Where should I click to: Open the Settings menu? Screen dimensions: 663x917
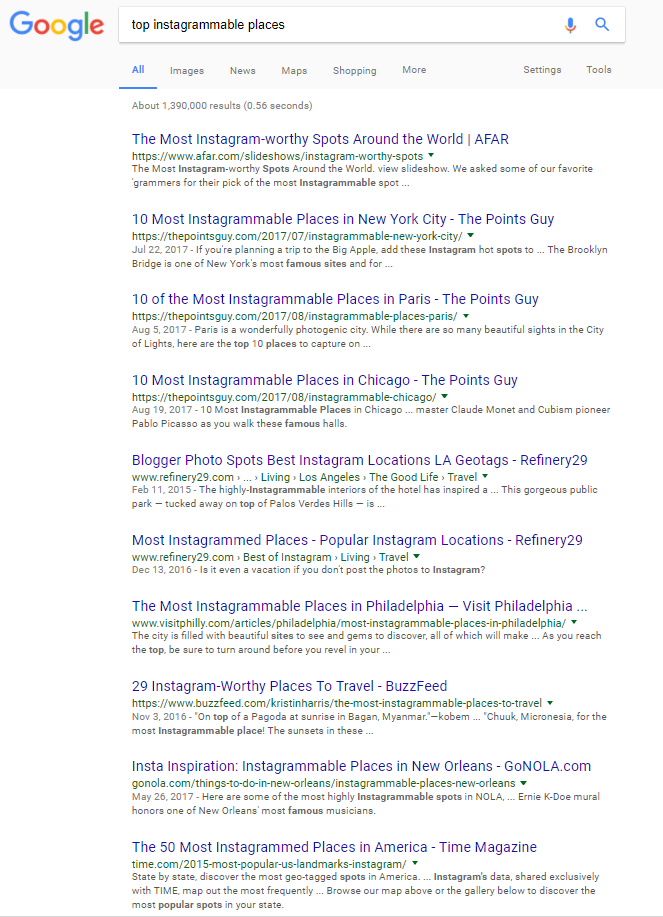point(542,70)
